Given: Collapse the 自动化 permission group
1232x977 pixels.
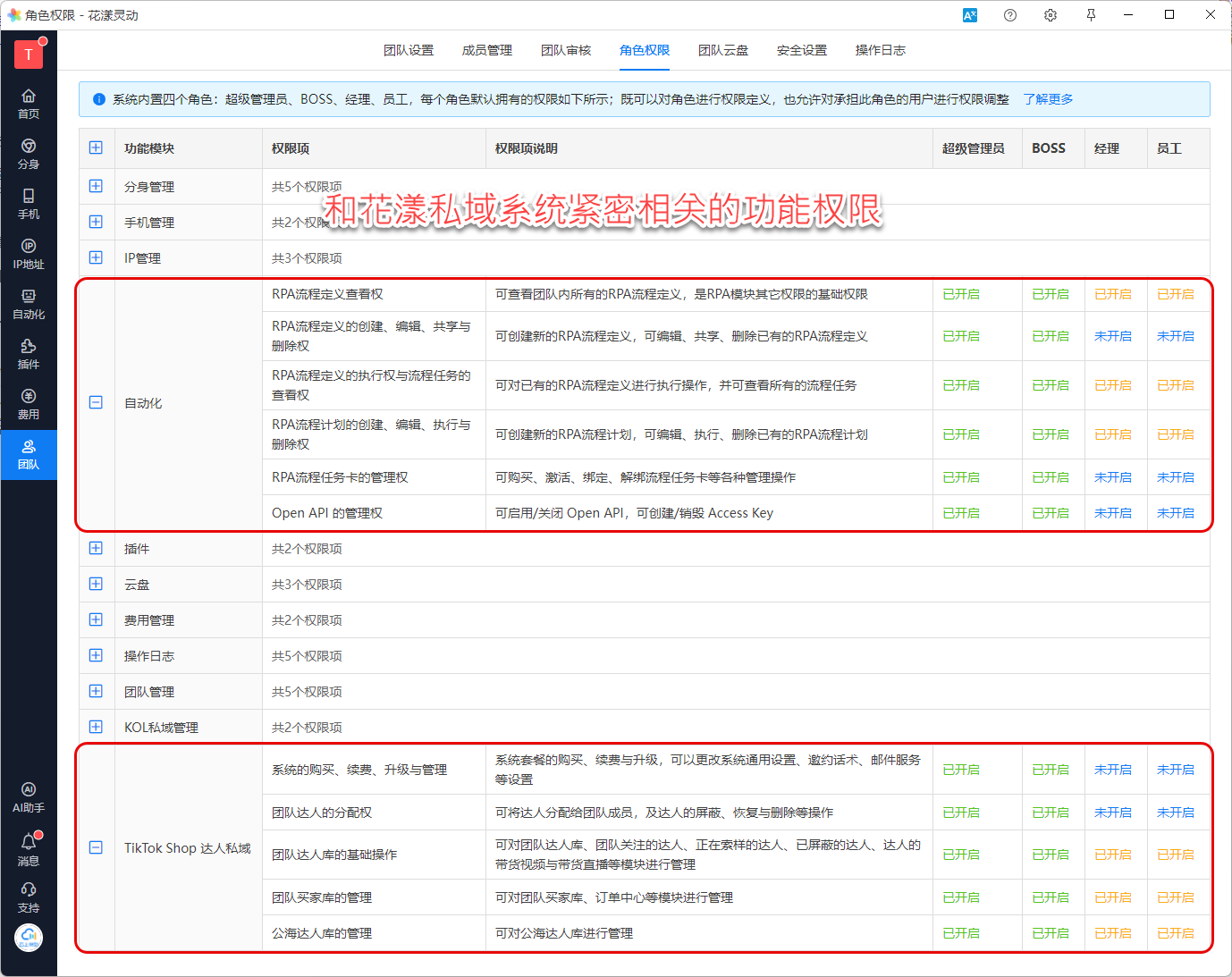Looking at the screenshot, I should click(x=96, y=402).
